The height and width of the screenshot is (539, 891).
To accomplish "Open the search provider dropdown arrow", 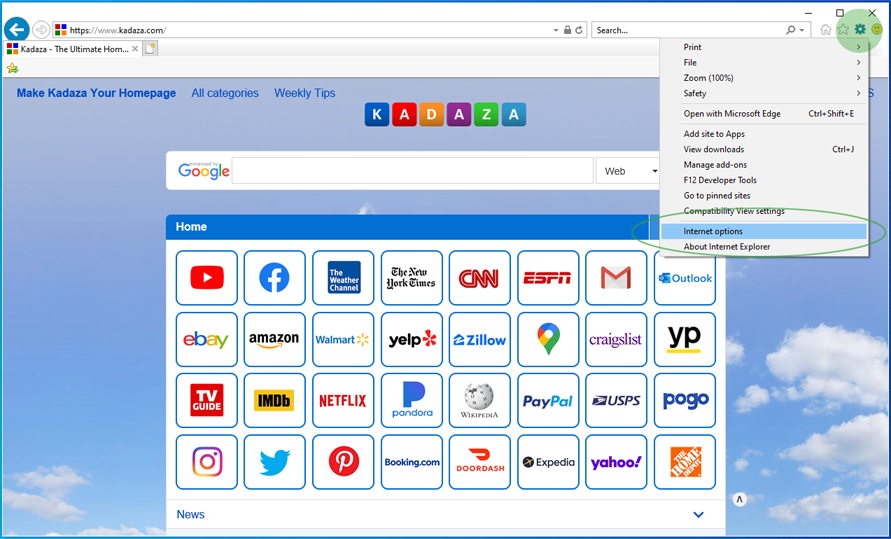I will tap(802, 30).
